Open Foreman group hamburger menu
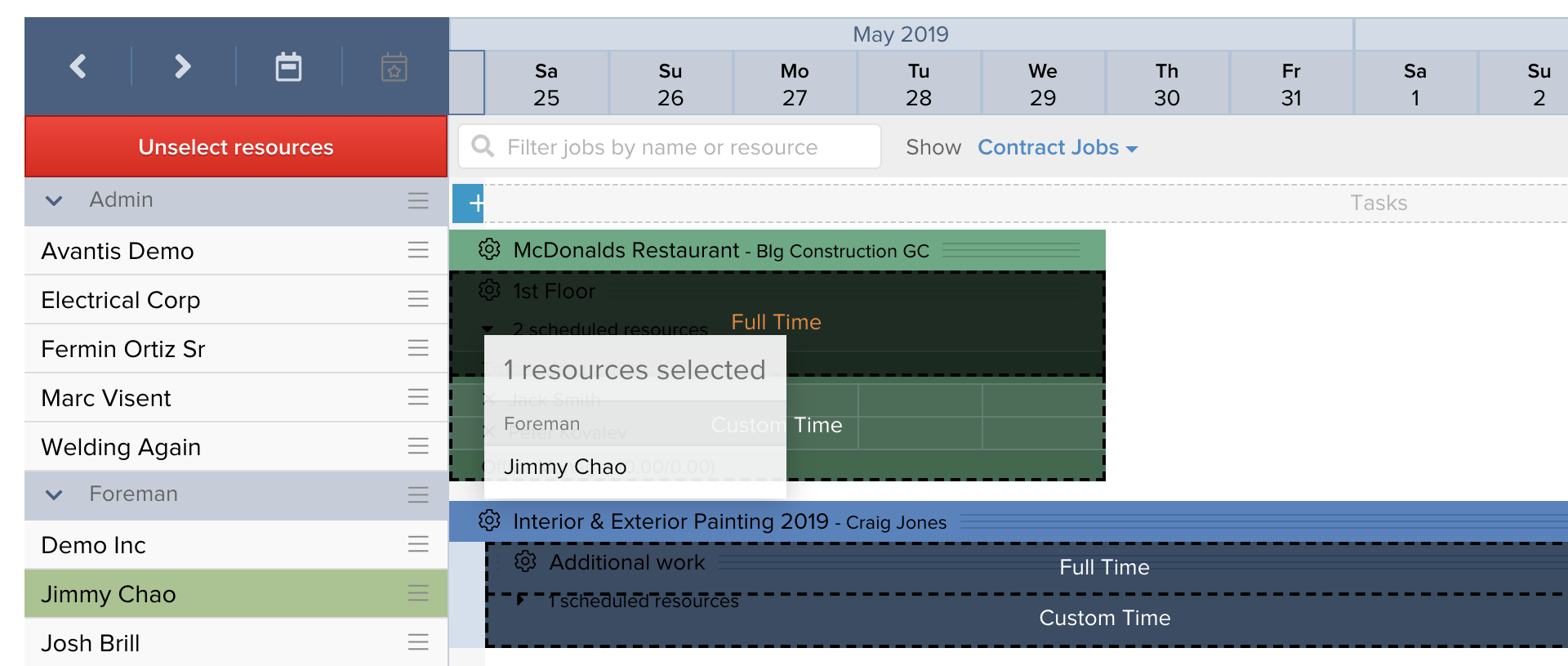Screen dimensions: 1568x666 click(x=418, y=494)
